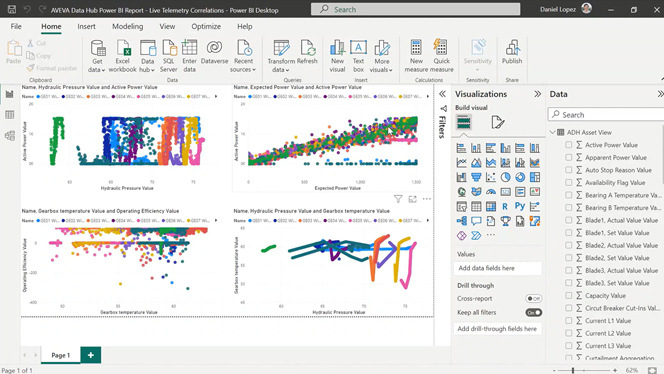Click Add data fields here well
The width and height of the screenshot is (664, 374).
pos(498,268)
